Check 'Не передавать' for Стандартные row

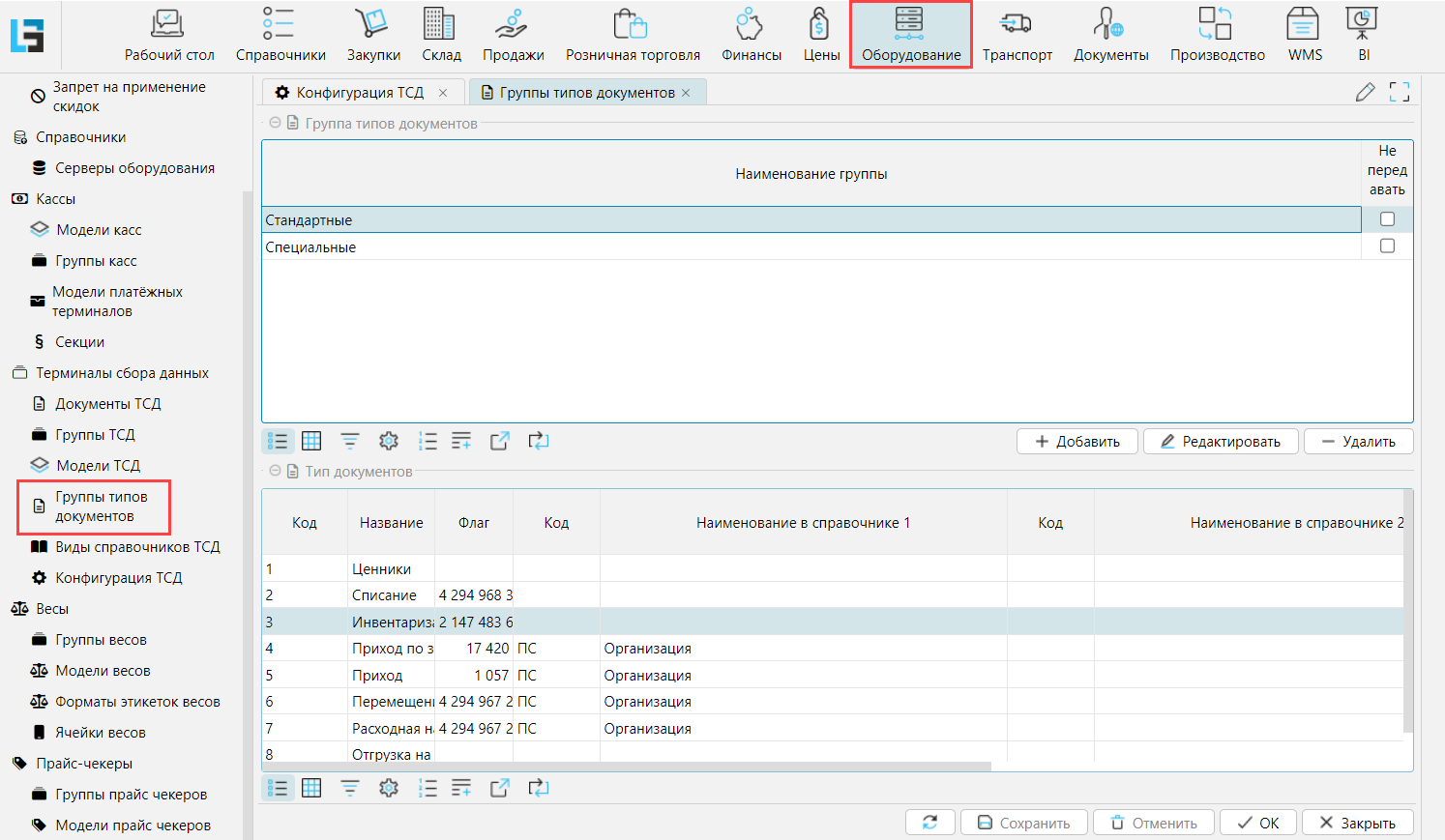1387,219
